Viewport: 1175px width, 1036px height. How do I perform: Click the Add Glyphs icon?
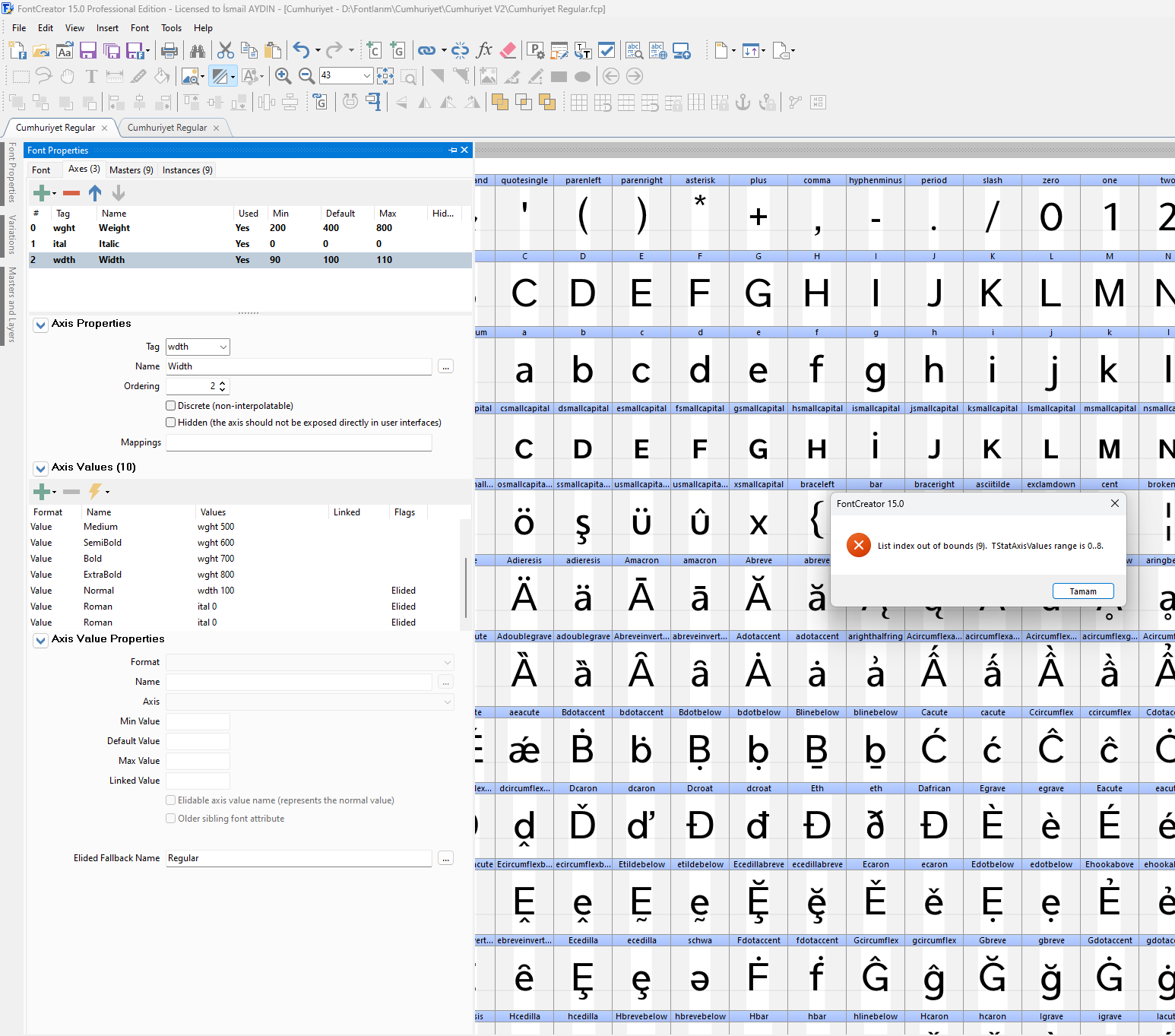397,51
